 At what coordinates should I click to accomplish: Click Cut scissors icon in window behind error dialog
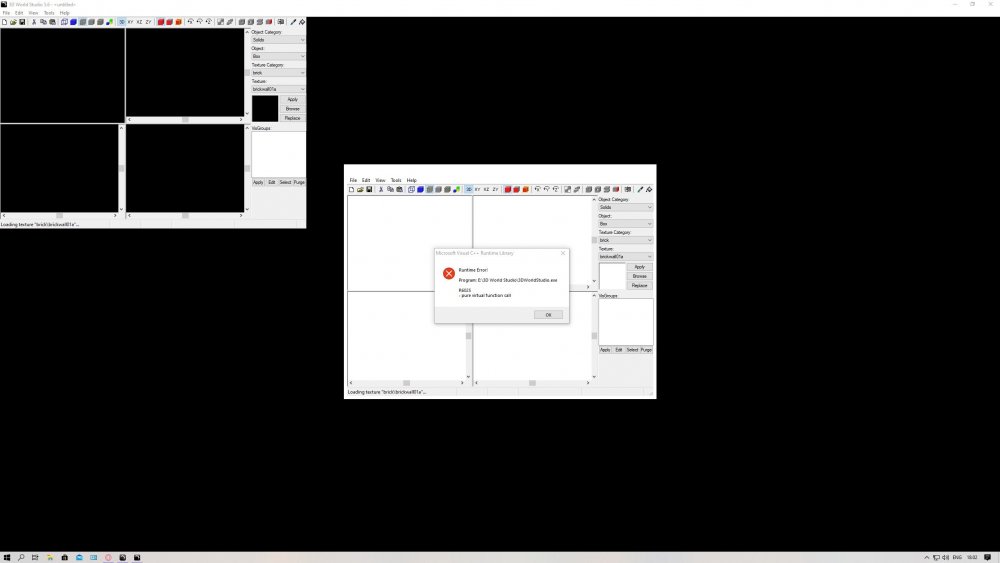pyautogui.click(x=381, y=189)
